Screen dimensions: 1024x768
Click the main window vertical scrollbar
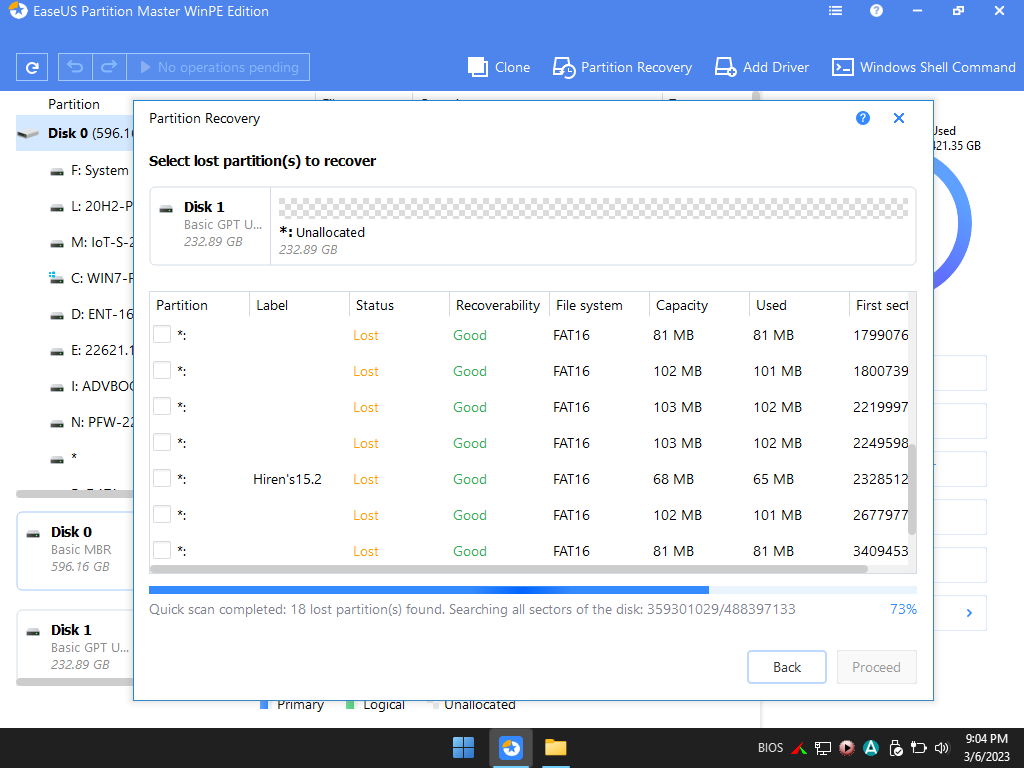[x=756, y=95]
